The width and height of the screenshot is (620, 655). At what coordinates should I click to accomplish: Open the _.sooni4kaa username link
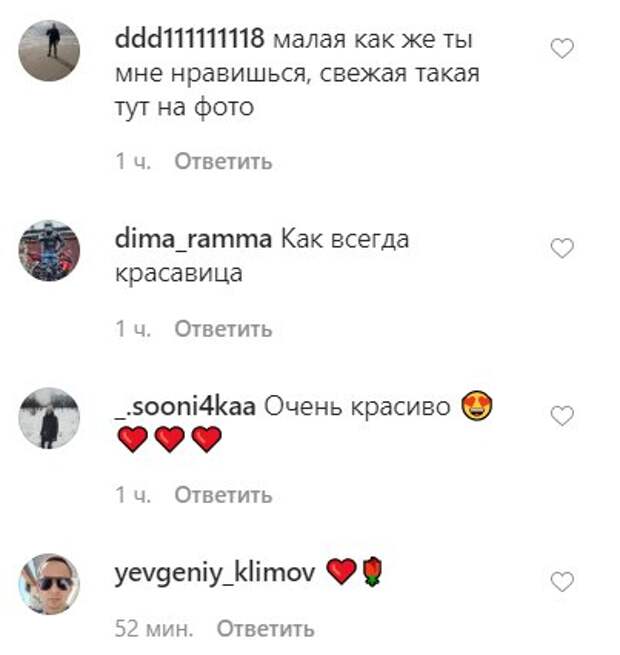[x=185, y=406]
